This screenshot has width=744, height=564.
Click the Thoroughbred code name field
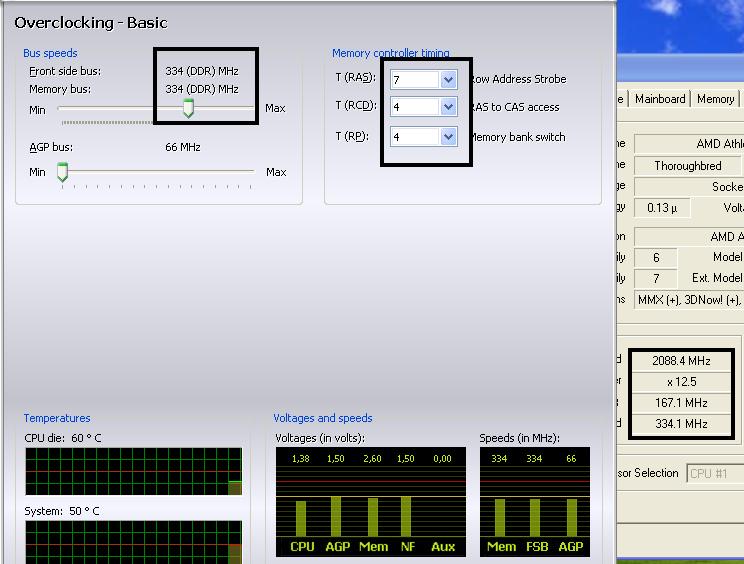688,165
